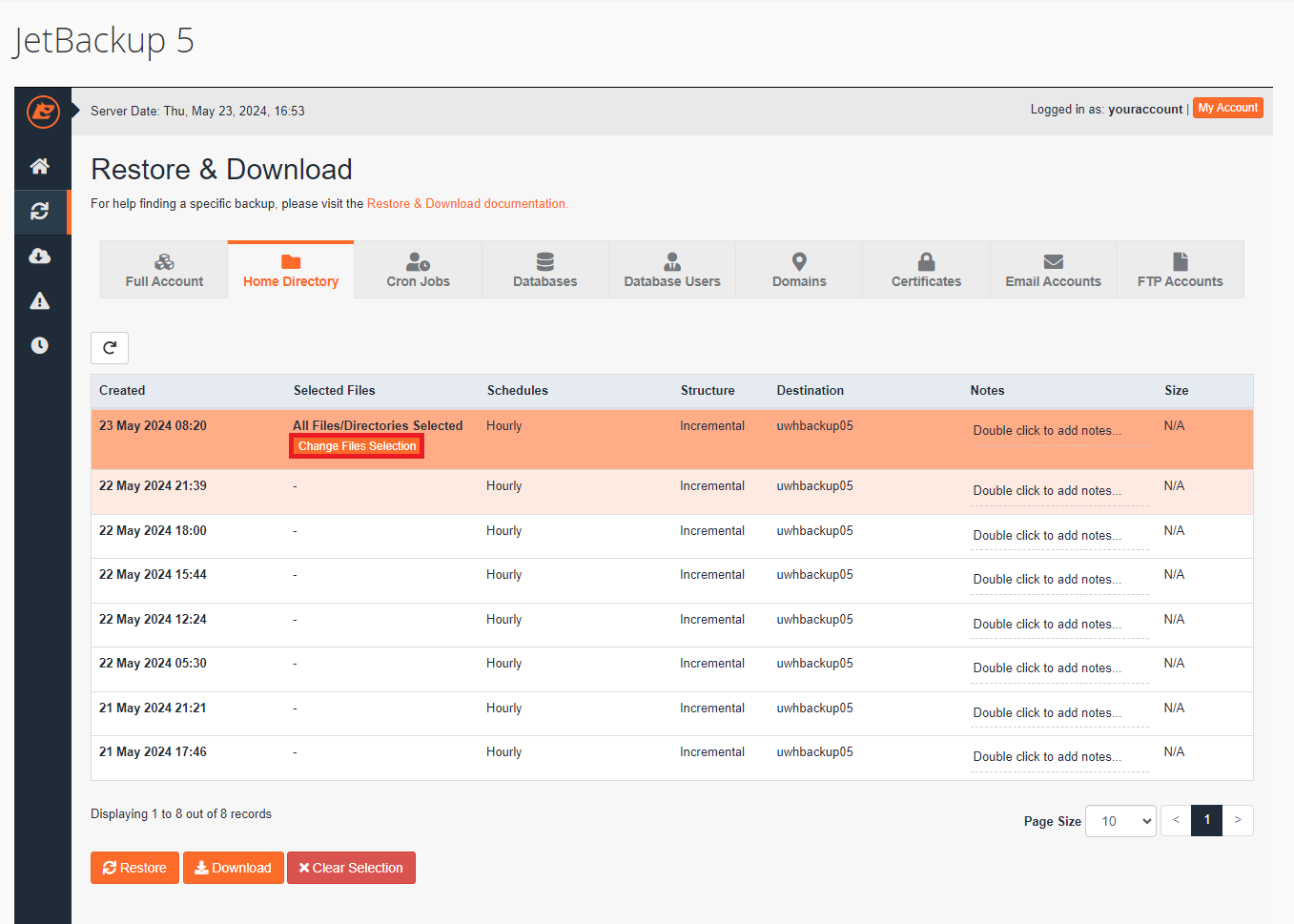The image size is (1294, 924).
Task: Select the 22 May 2024 15:44 backup
Action: pos(672,581)
